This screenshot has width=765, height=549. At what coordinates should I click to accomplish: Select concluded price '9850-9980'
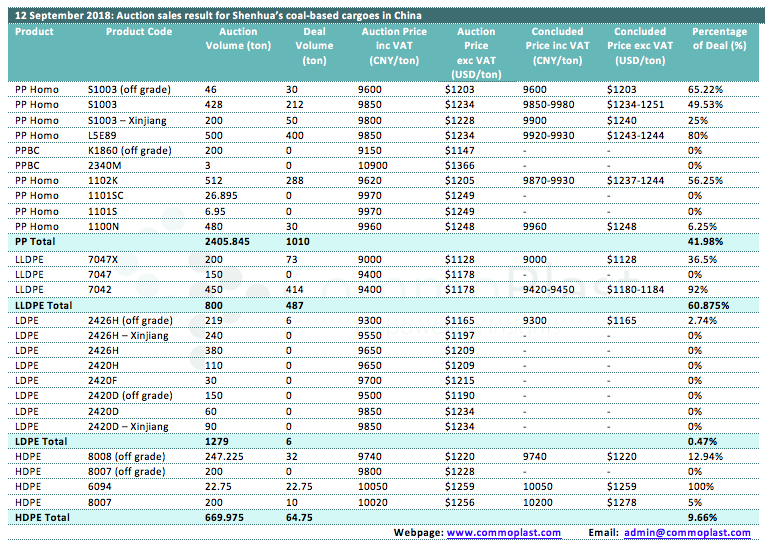click(548, 105)
